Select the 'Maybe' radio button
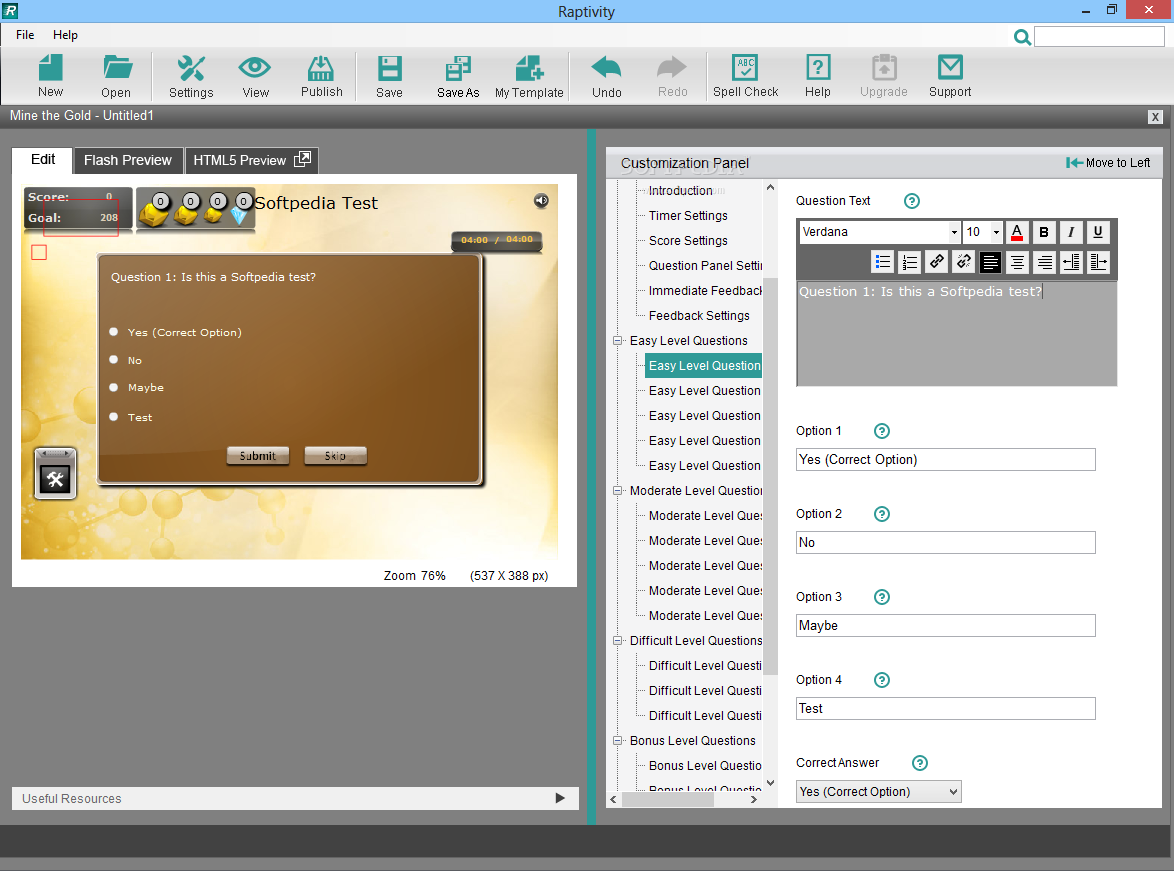 point(114,387)
